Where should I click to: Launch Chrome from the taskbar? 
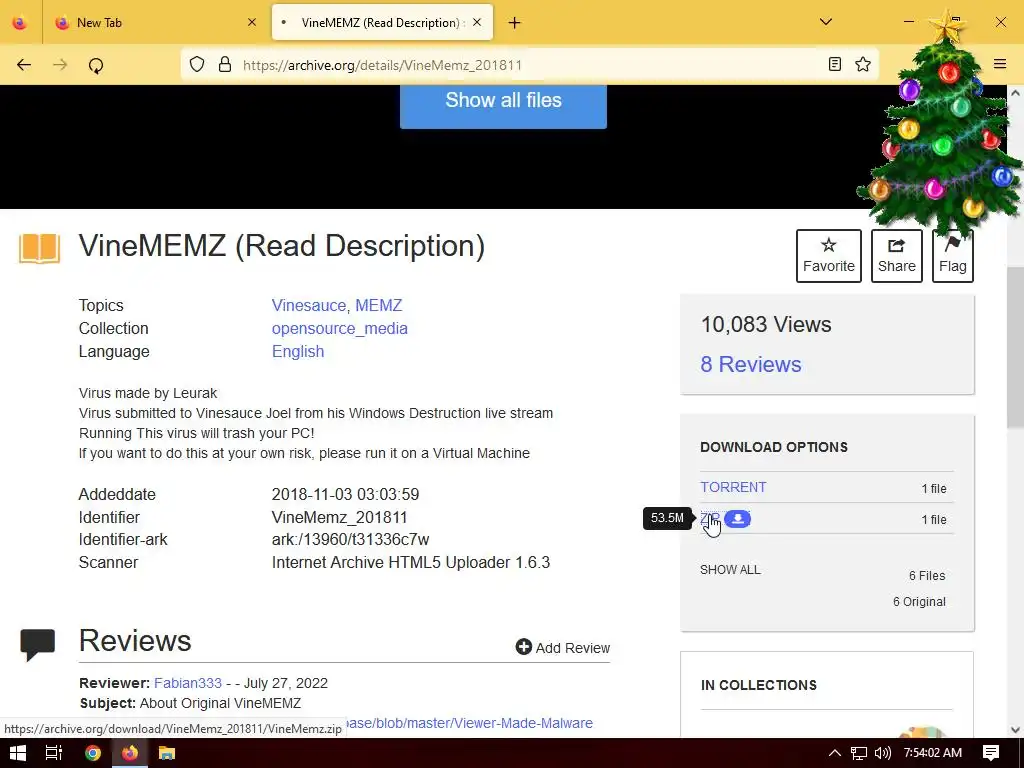click(93, 753)
